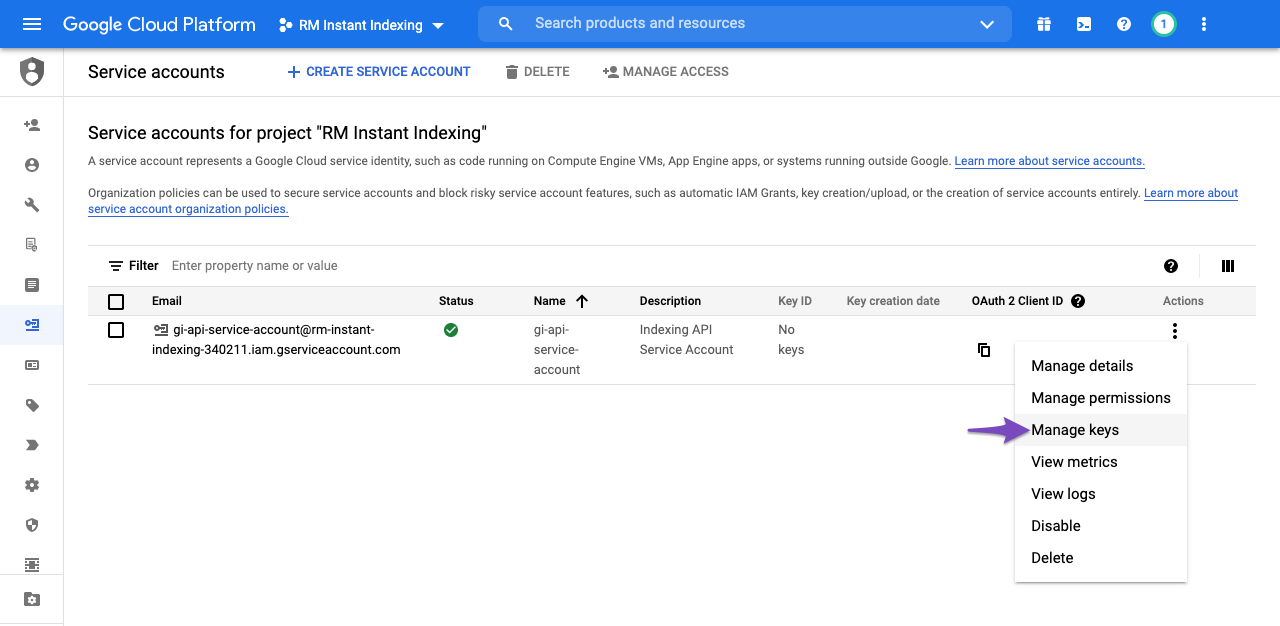Click the notifications badge icon

point(1163,24)
